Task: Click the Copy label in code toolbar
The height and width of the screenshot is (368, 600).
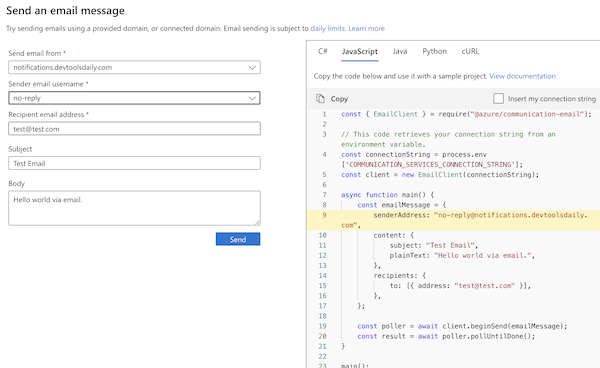Action: pyautogui.click(x=339, y=99)
